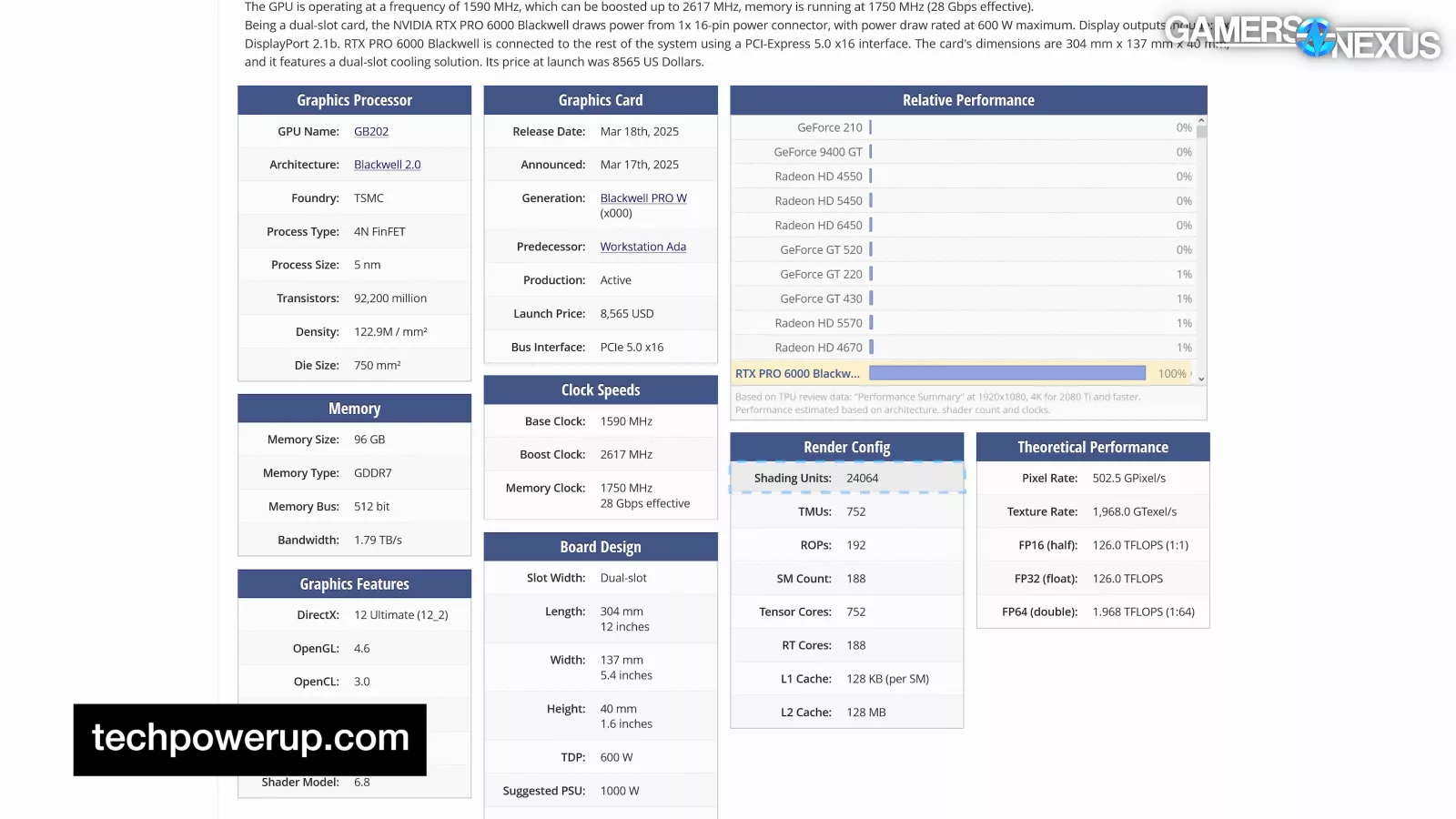Image resolution: width=1456 pixels, height=819 pixels.
Task: Click the scroll-down arrow in Relative Performance
Action: (1201, 379)
